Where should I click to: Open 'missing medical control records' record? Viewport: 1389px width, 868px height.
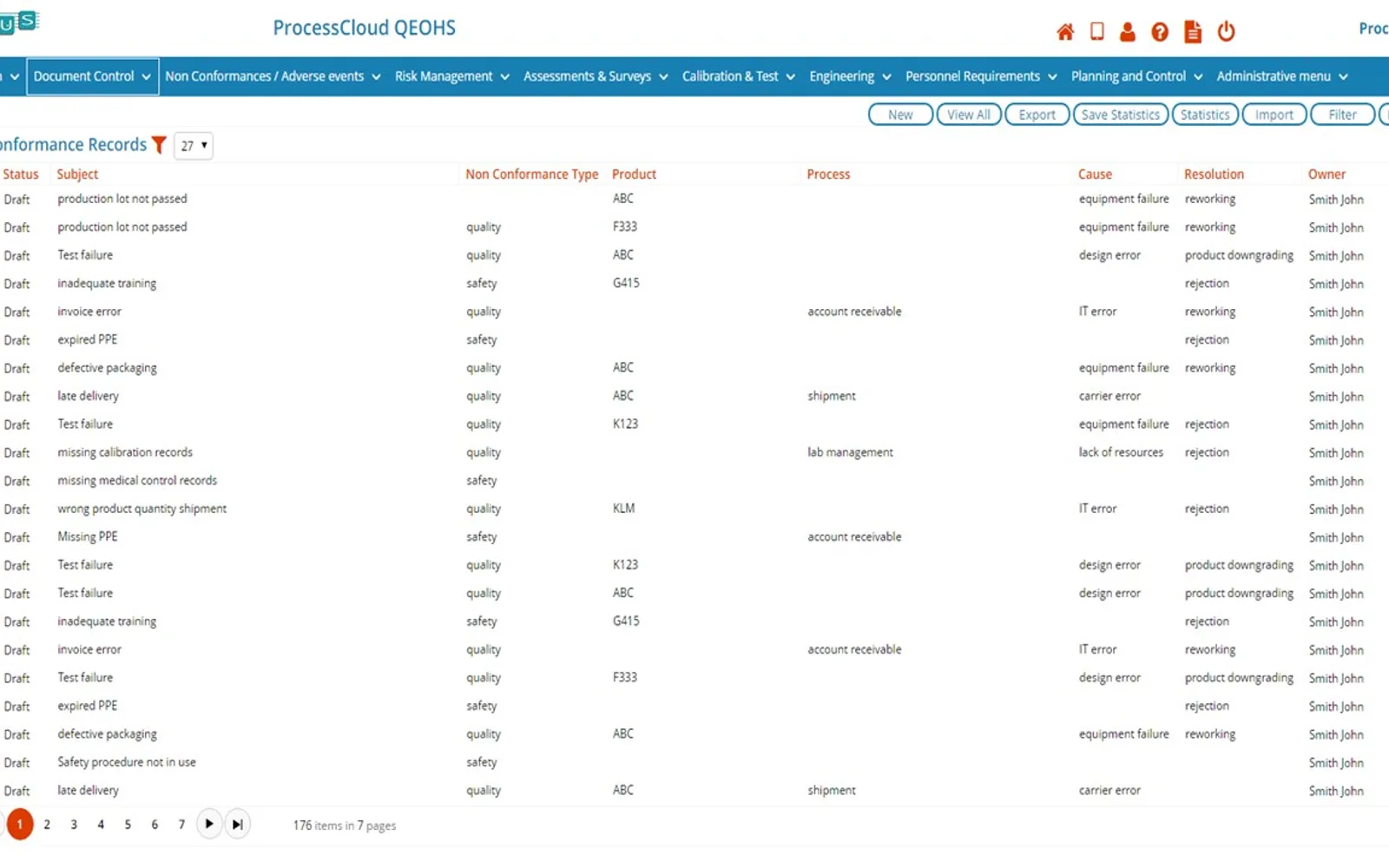point(137,480)
